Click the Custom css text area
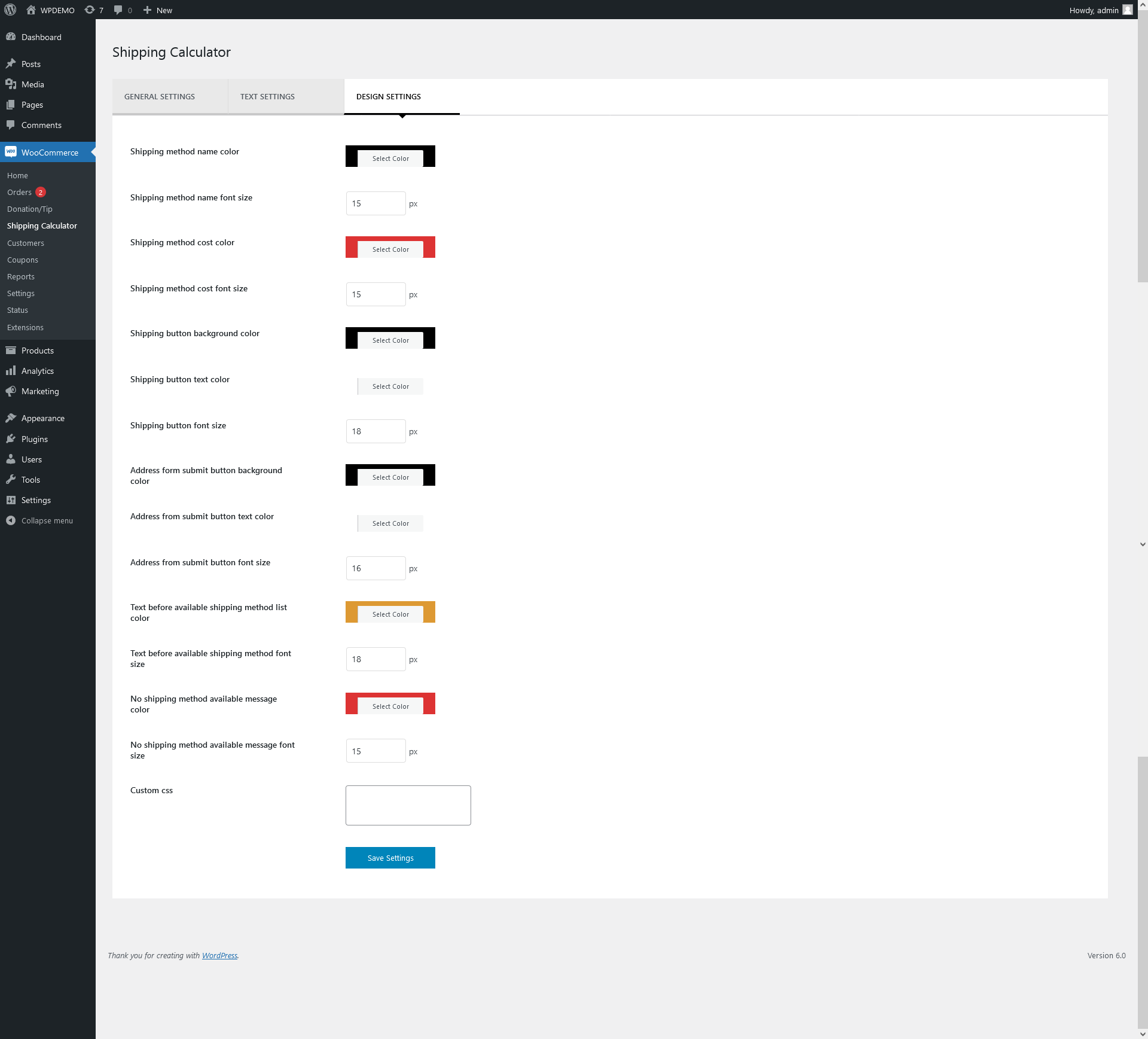The width and height of the screenshot is (1148, 1039). pyautogui.click(x=408, y=805)
